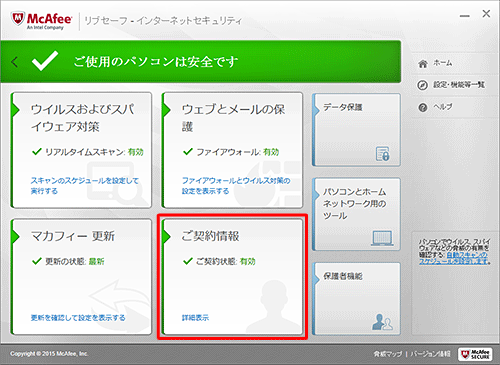Click the 更新の状態 green check icon
500x365 pixels.
[x=36, y=261]
